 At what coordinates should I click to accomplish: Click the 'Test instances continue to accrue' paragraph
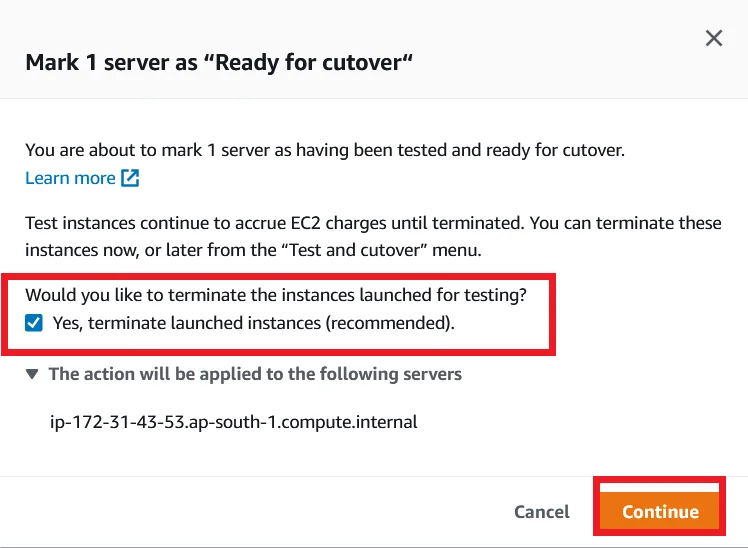click(374, 237)
